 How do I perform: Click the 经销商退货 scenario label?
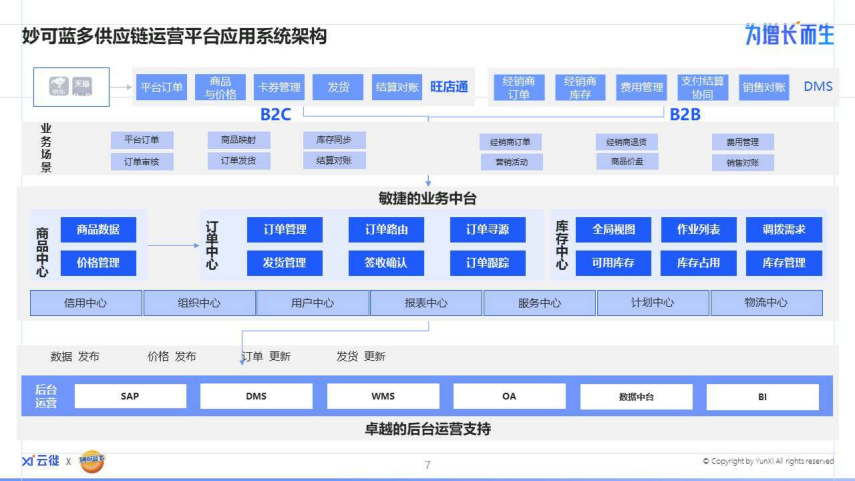(627, 142)
